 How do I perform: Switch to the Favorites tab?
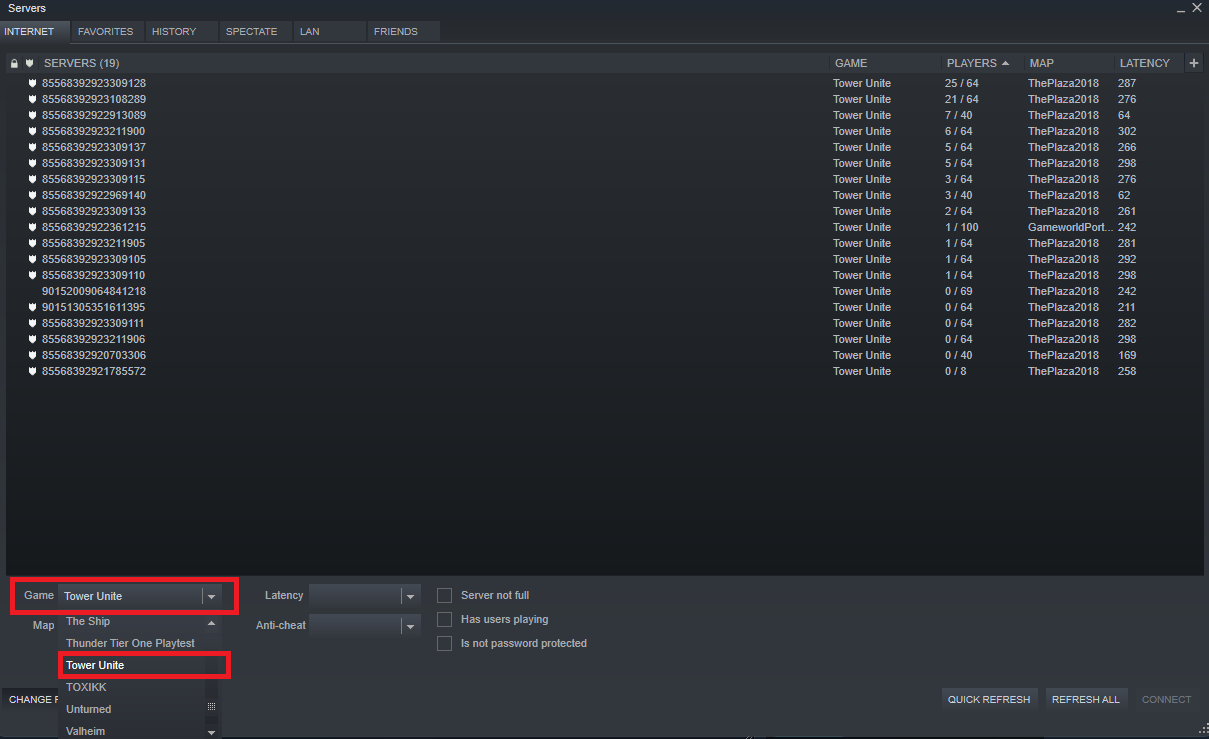pos(106,31)
